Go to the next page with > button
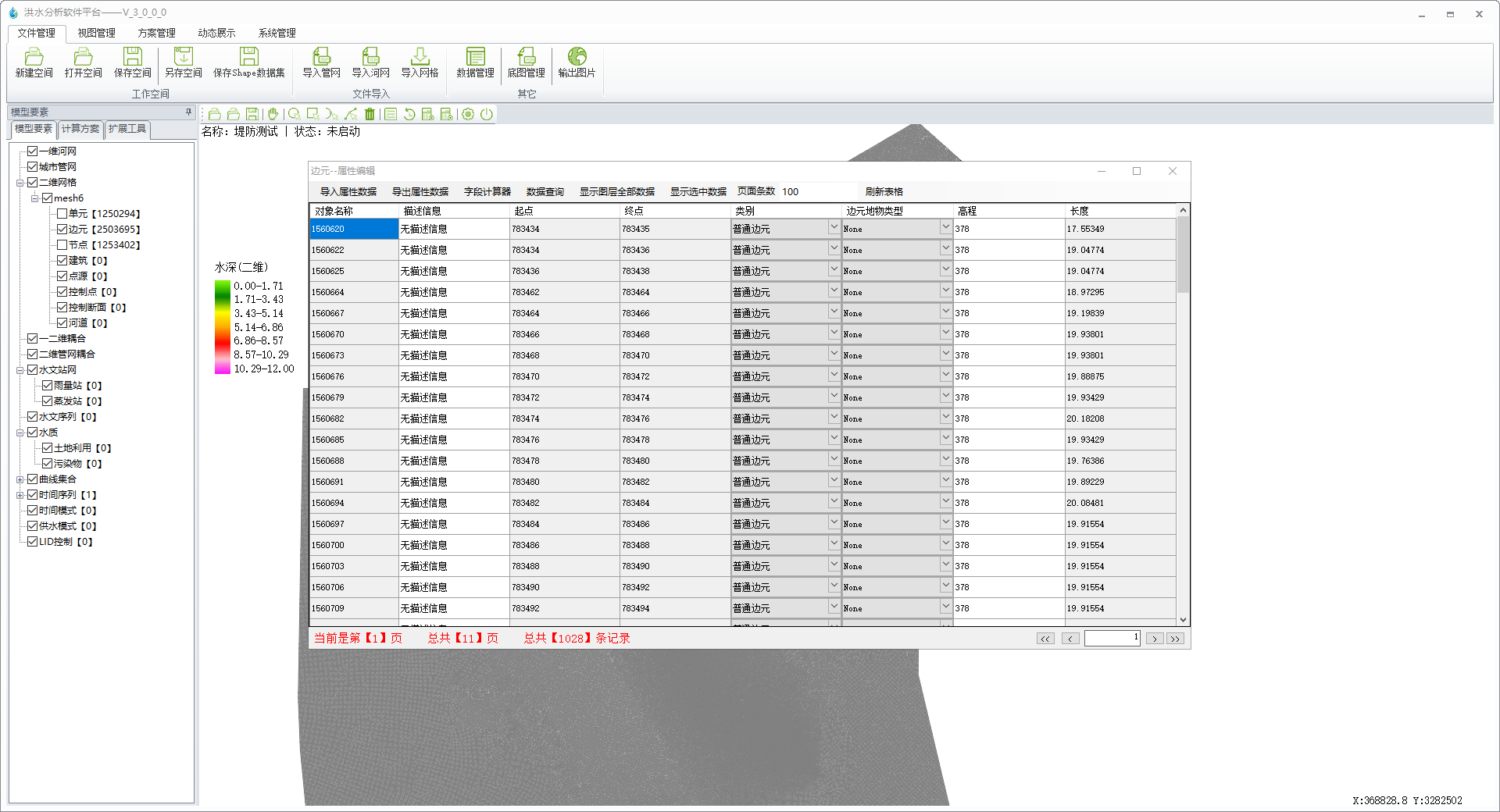1500x812 pixels. 1154,639
